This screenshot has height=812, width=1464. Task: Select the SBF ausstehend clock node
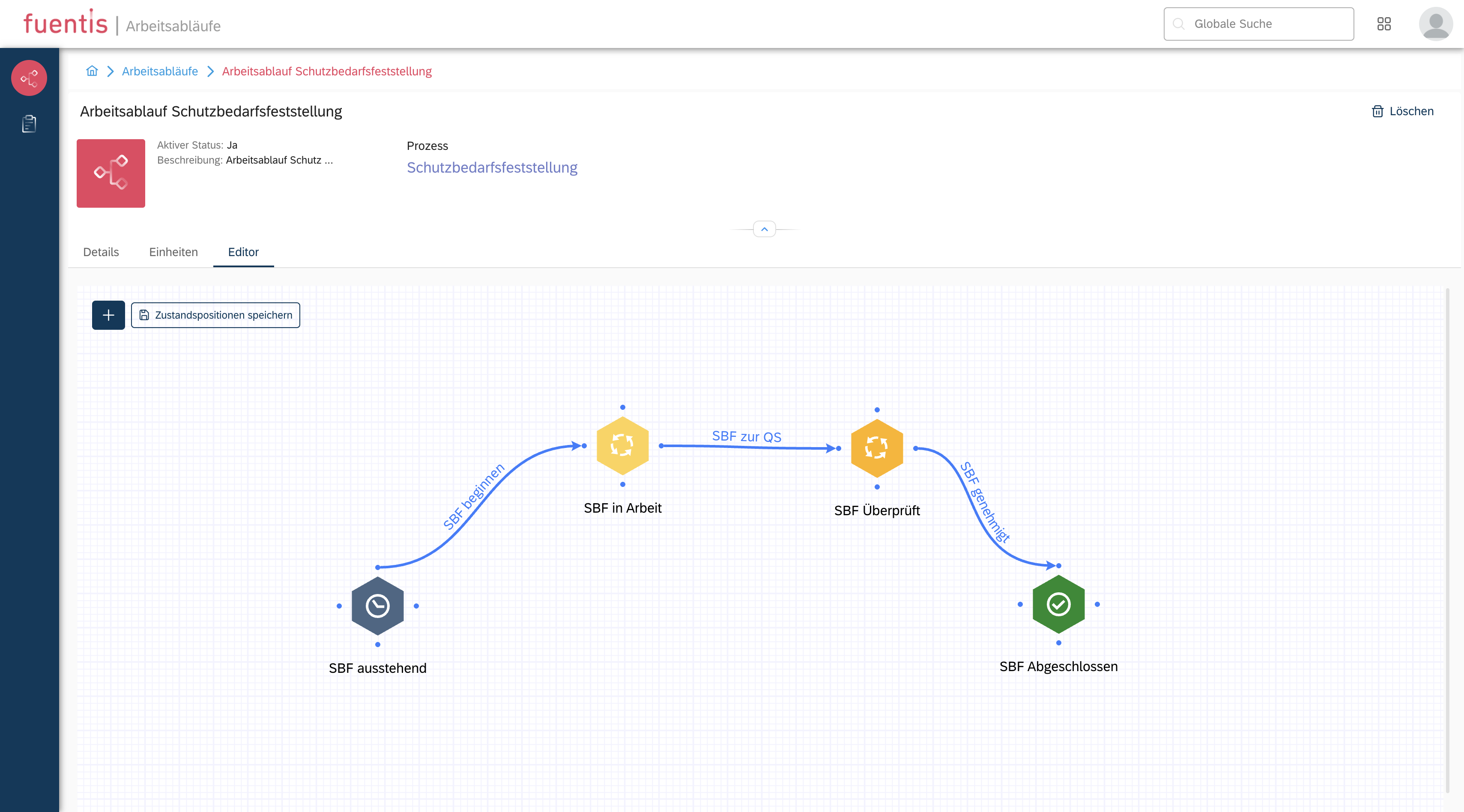click(x=377, y=606)
